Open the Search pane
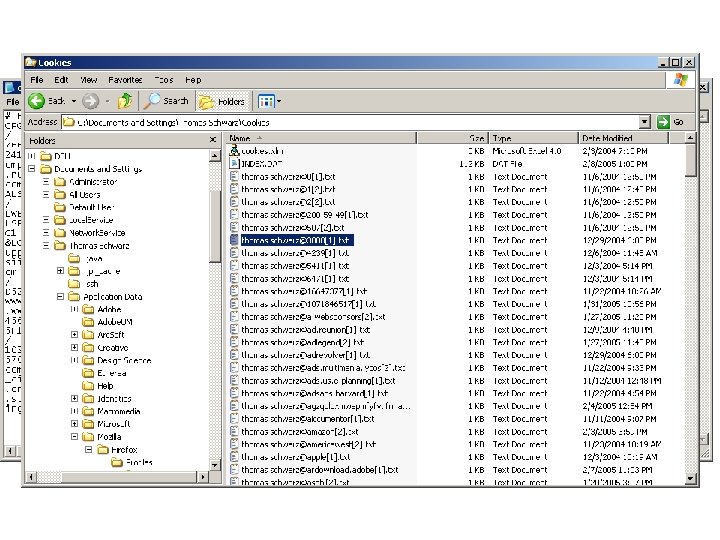Image resolution: width=720 pixels, height=540 pixels. [166, 101]
